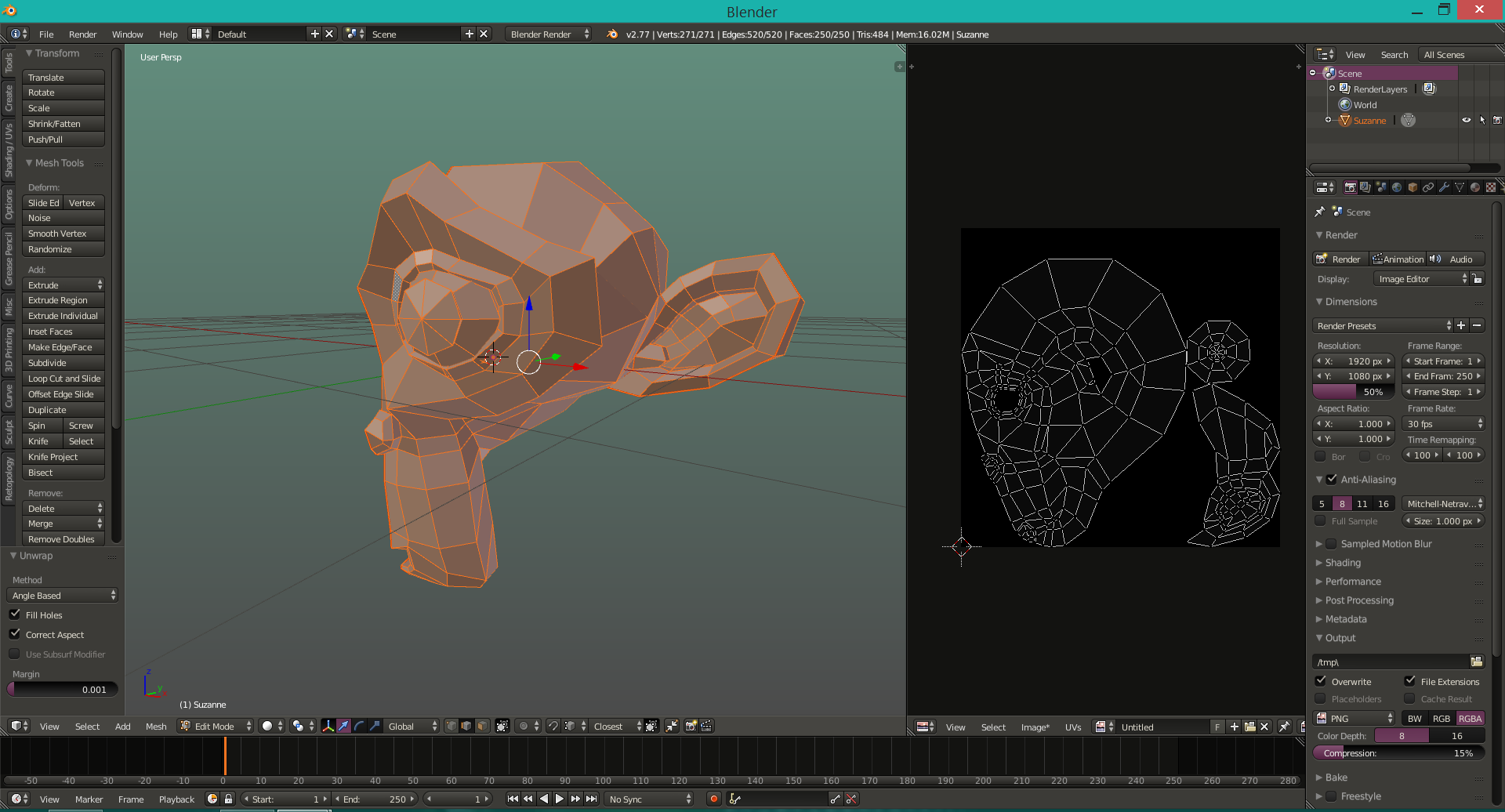Click the Extrude Region button
The image size is (1505, 812).
pyautogui.click(x=63, y=300)
